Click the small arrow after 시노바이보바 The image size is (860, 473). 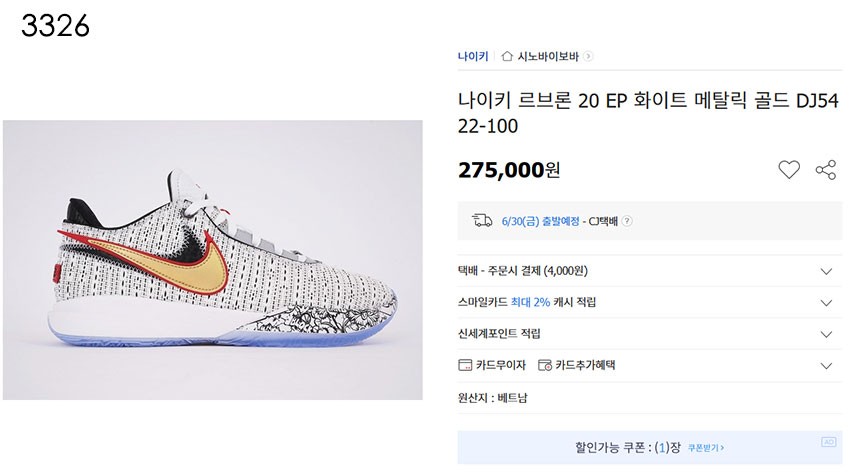click(x=589, y=57)
